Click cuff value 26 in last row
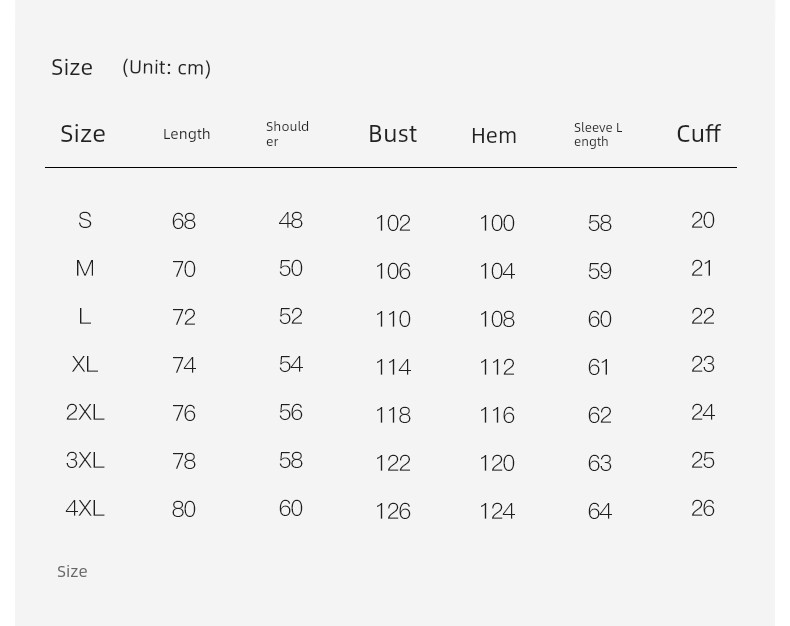Viewport: 790px width, 626px height. point(703,509)
